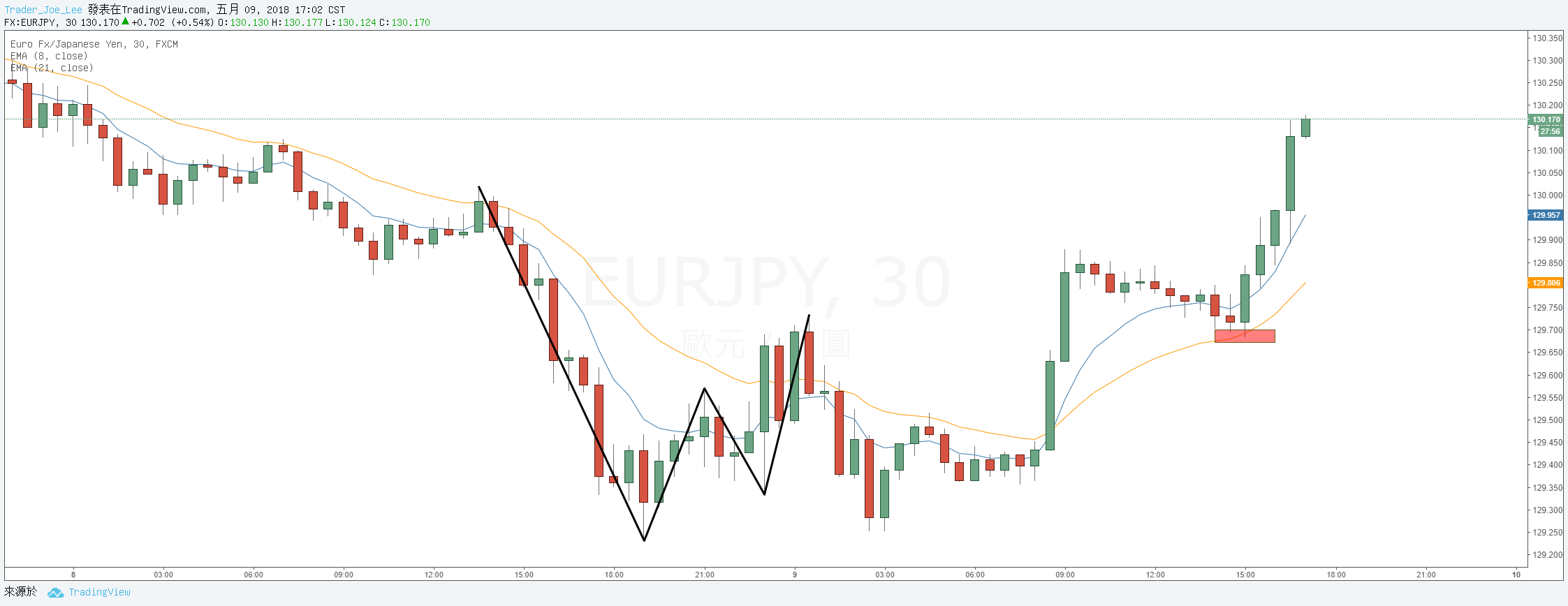
Task: Click the red highlighted support zone rectangle
Action: point(1245,336)
